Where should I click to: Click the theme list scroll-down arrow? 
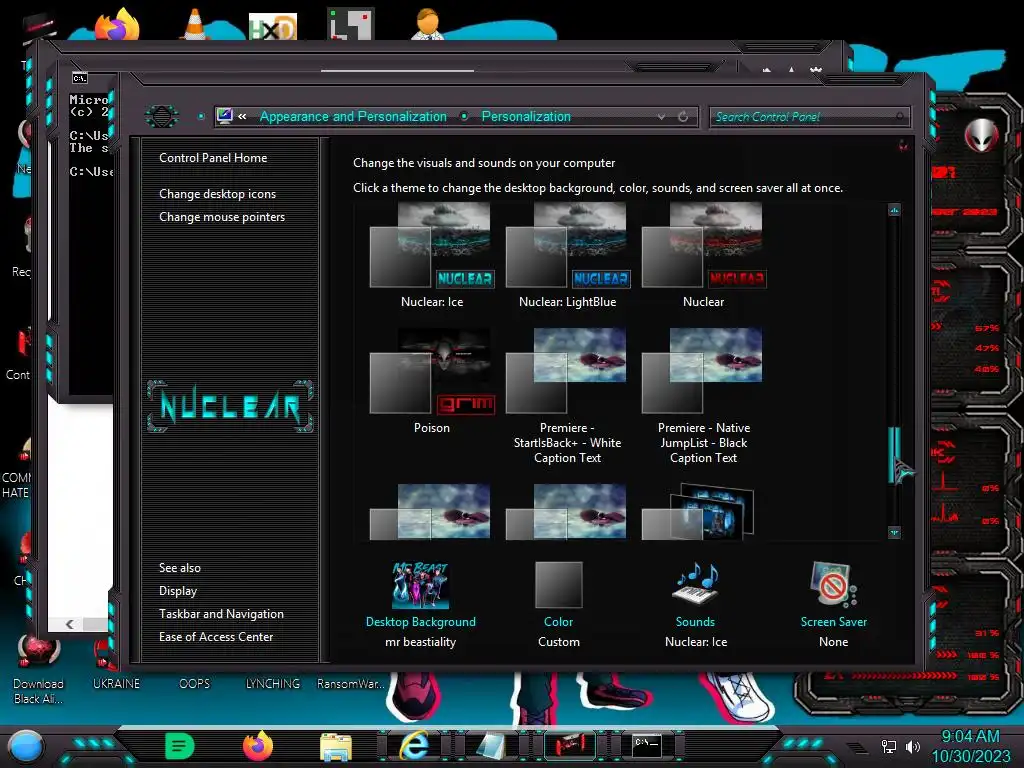(x=894, y=533)
